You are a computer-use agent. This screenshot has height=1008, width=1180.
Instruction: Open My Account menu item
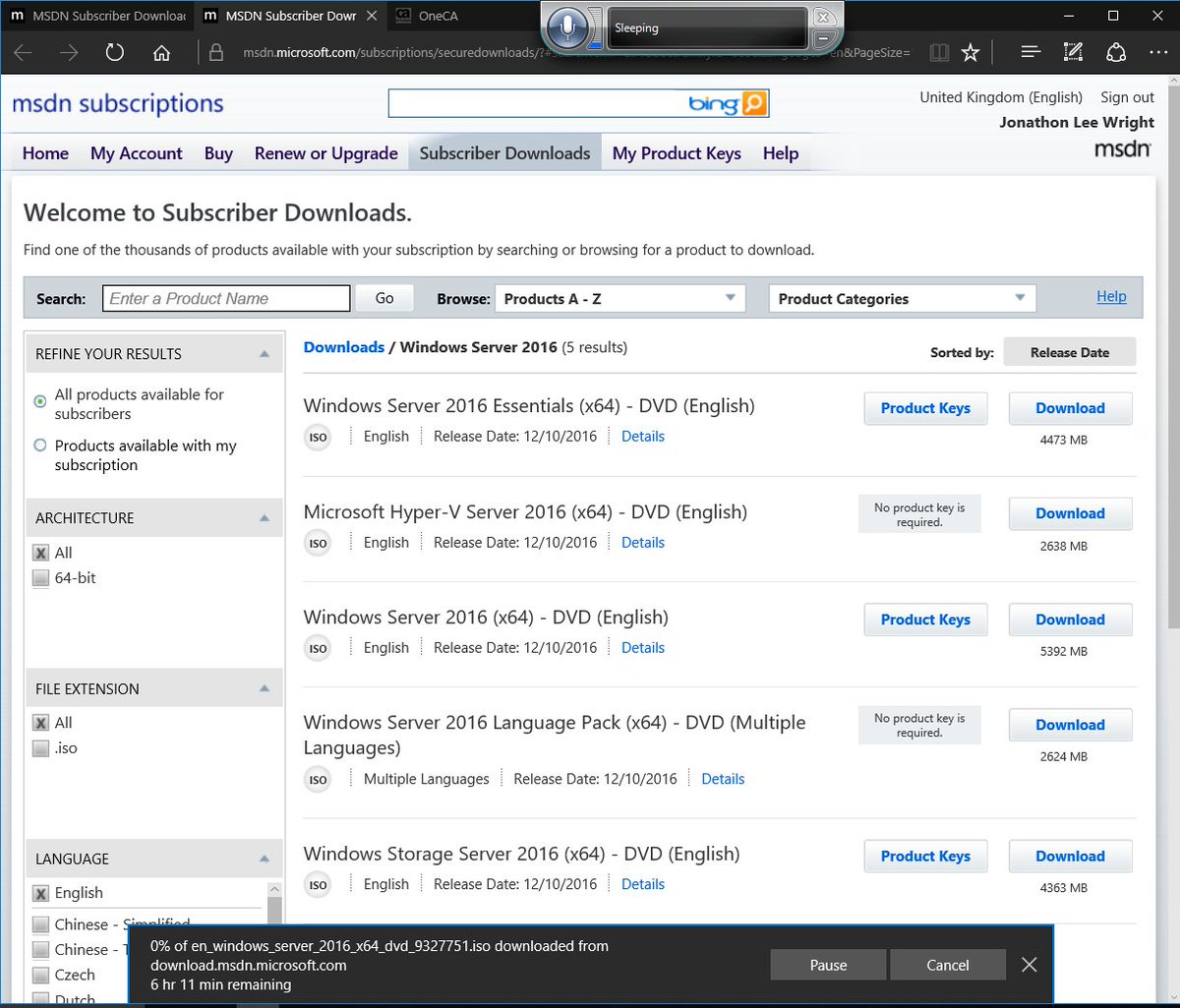pyautogui.click(x=137, y=153)
